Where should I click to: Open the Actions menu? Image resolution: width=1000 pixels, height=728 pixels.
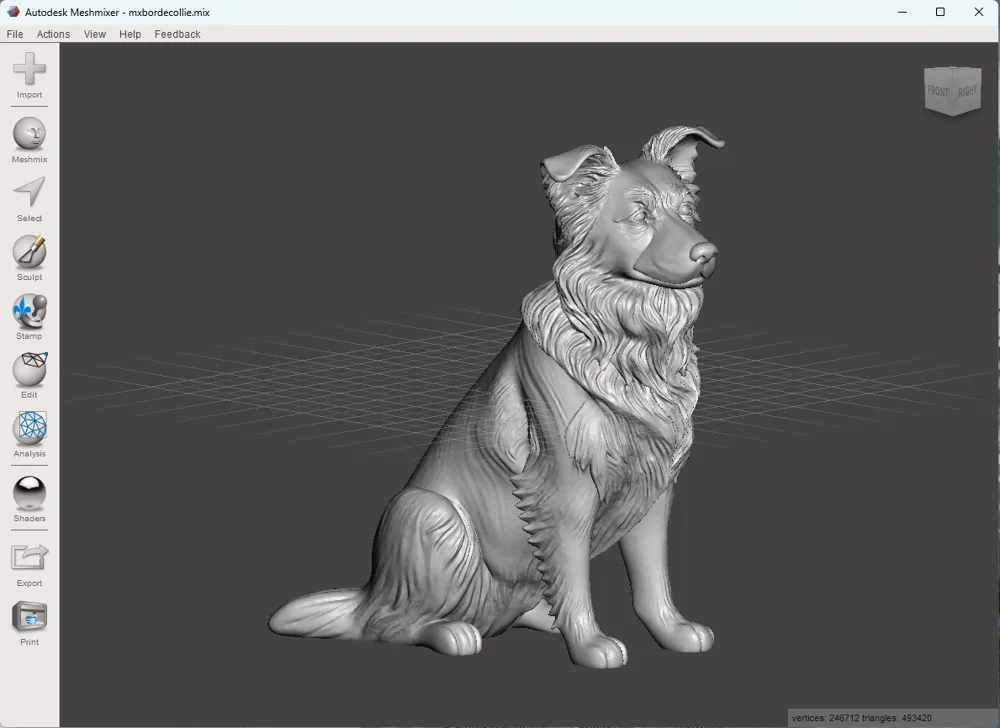click(53, 34)
